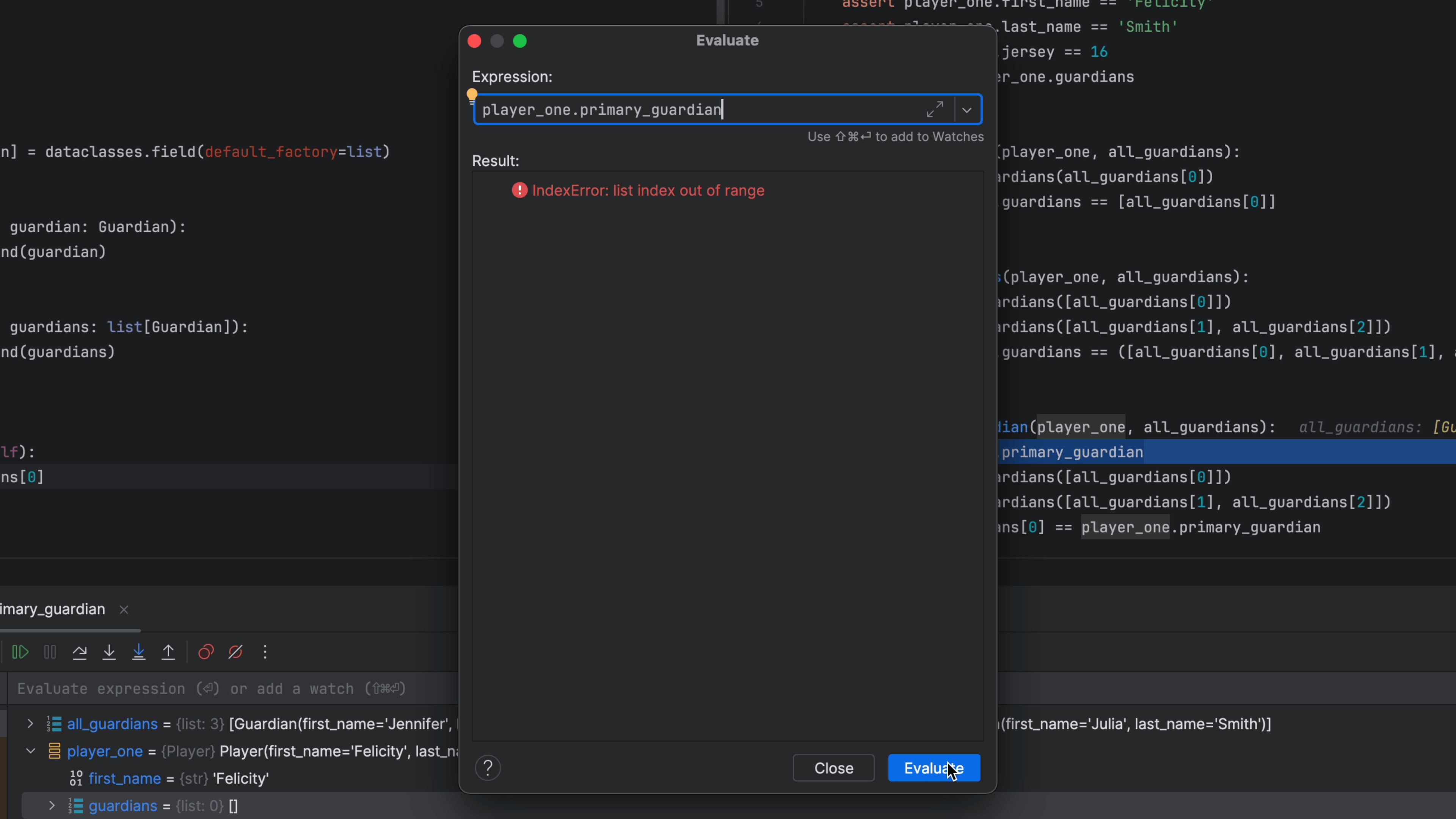The width and height of the screenshot is (1456, 819).
Task: Click the Step Out icon
Action: tap(168, 652)
